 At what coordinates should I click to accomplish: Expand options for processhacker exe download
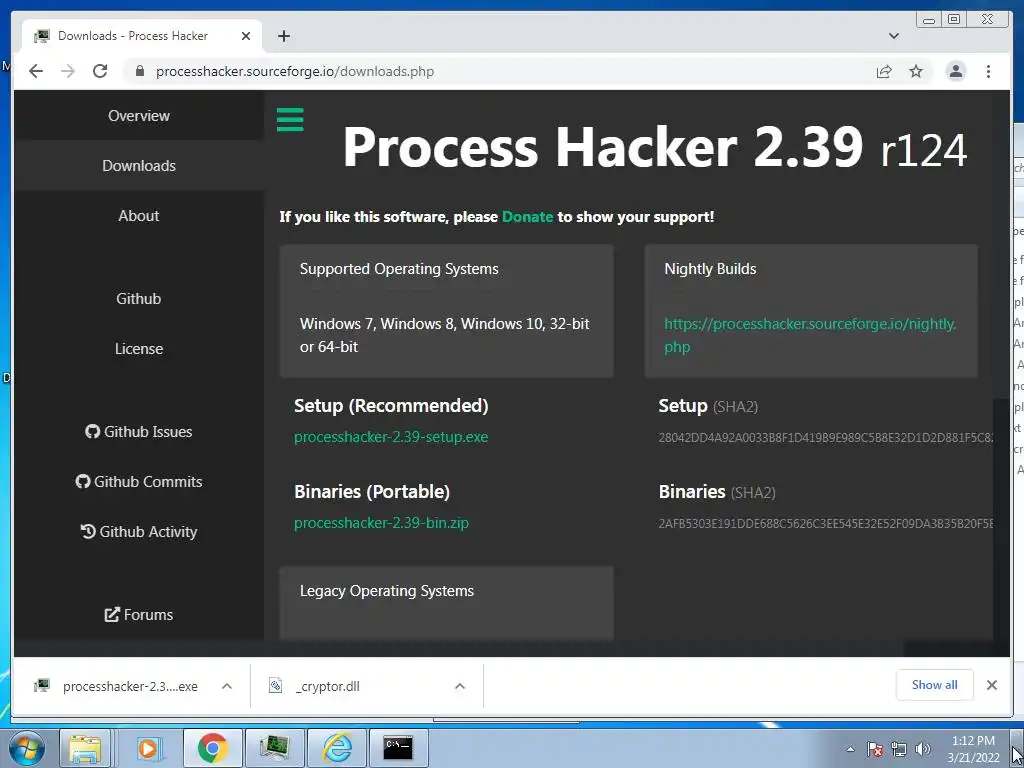coord(227,686)
